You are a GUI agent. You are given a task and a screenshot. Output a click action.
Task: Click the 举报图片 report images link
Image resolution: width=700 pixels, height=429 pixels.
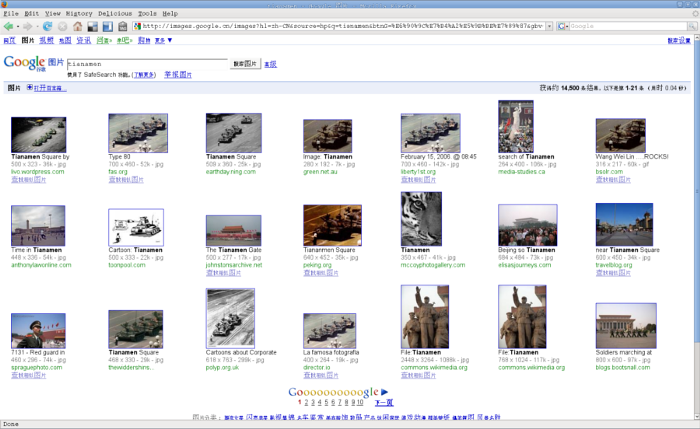(x=178, y=75)
